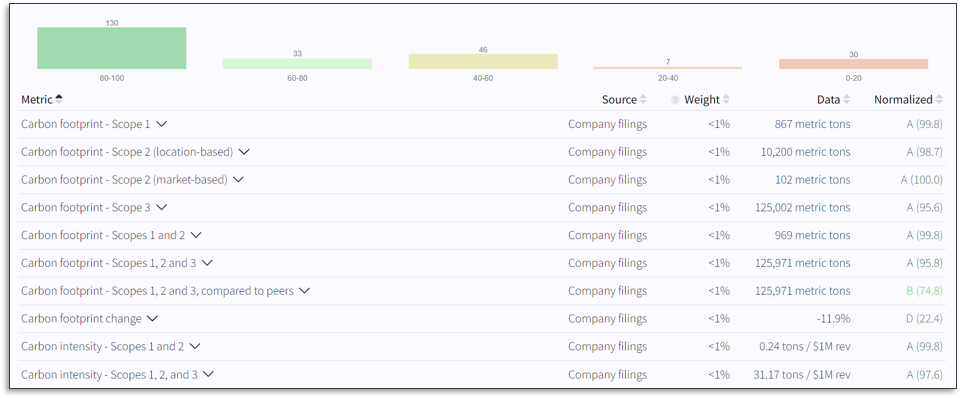960x398 pixels.
Task: Sort by Source column sort icon
Action: click(643, 100)
